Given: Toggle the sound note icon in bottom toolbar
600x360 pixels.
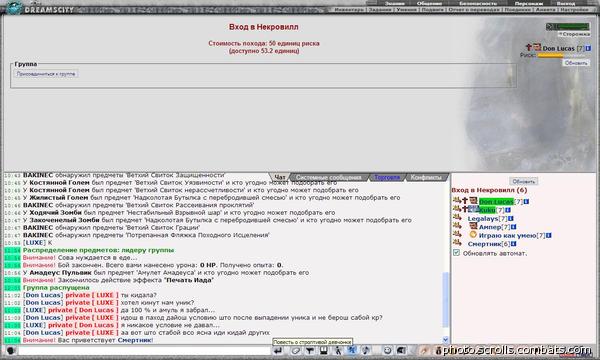Looking at the screenshot, I should [365, 350].
